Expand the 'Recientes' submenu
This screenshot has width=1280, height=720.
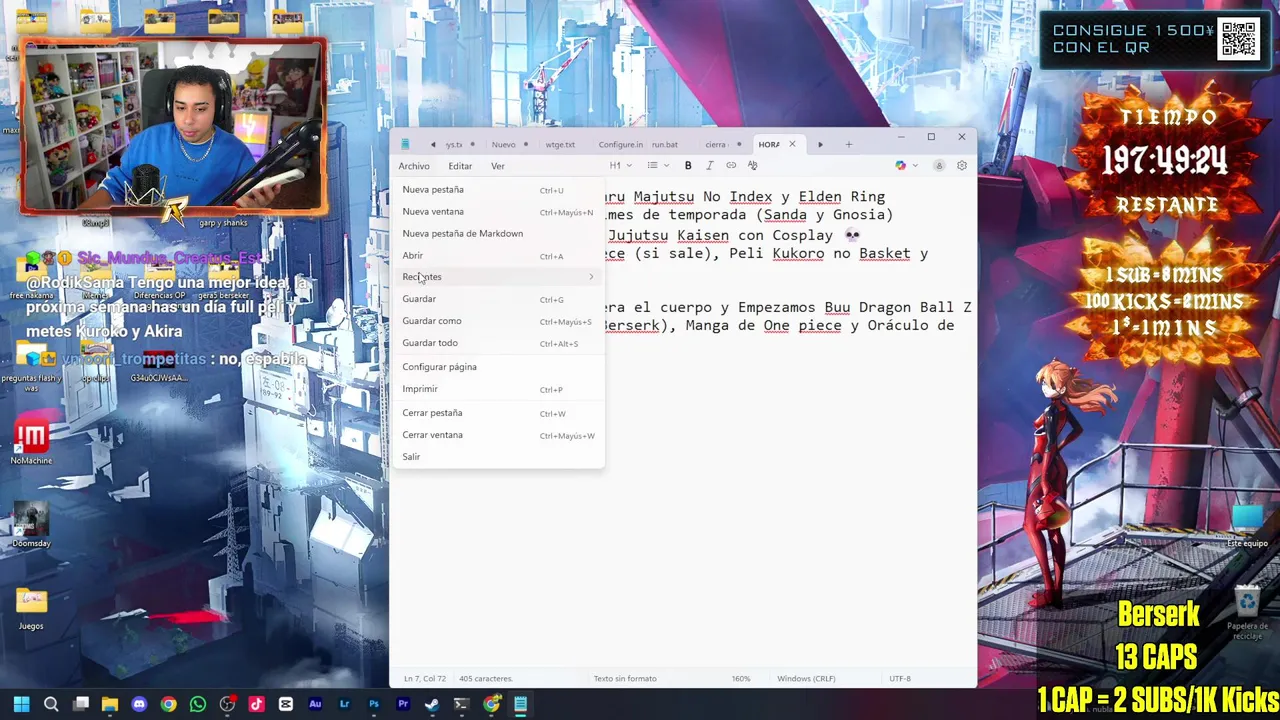point(498,277)
